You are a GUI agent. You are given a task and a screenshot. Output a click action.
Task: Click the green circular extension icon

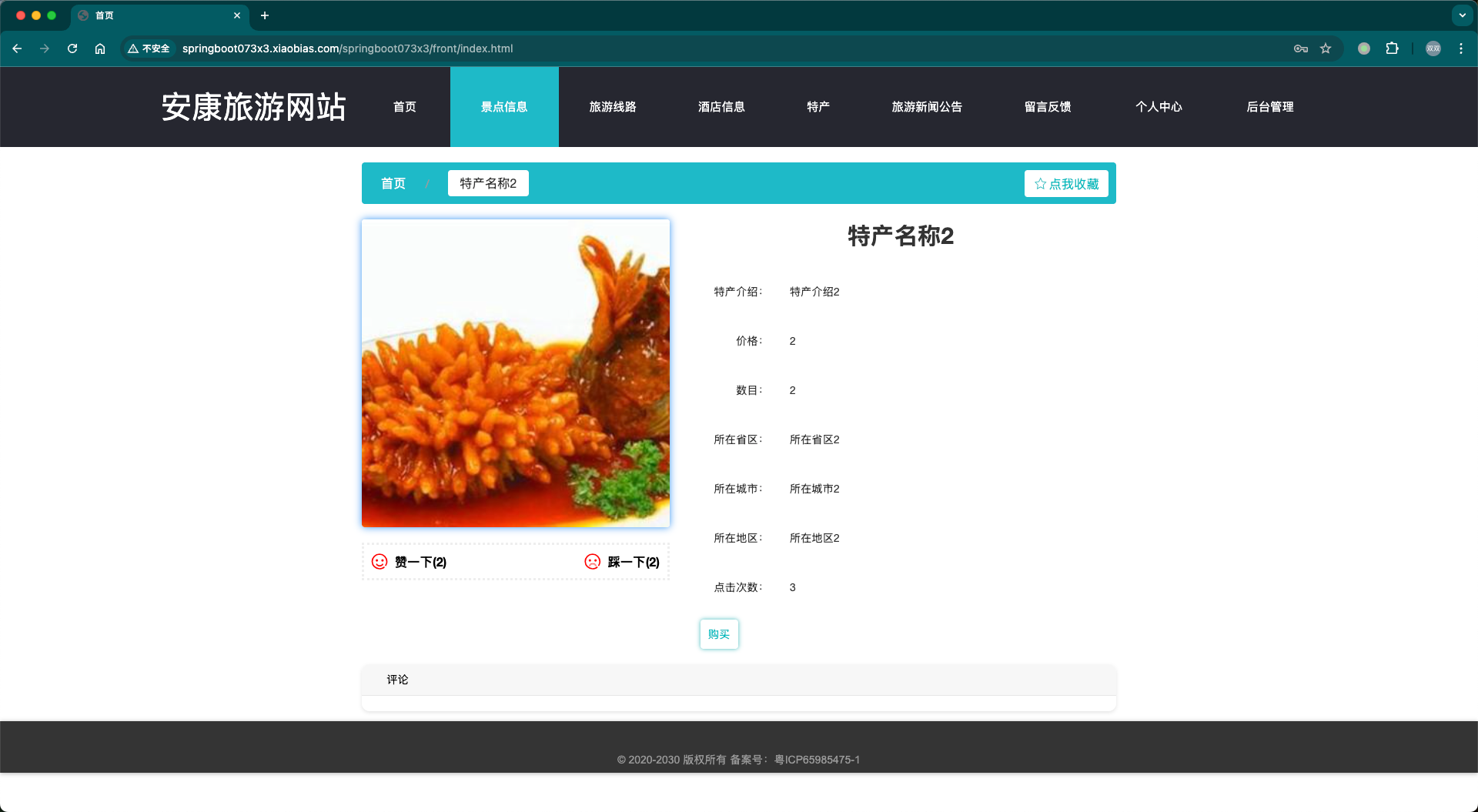1364,48
